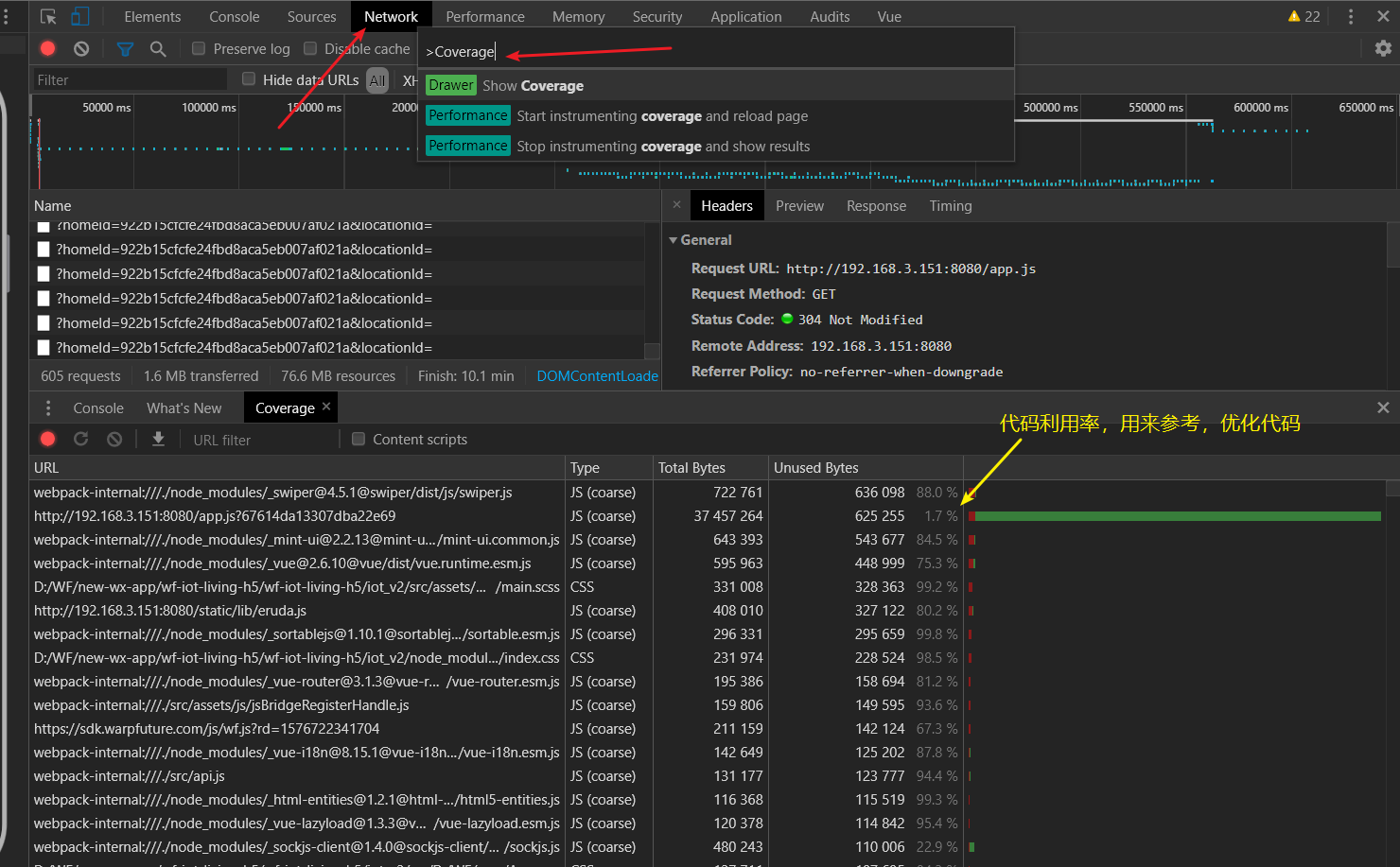Open network search with magnifier icon
The image size is (1400, 867).
tap(158, 48)
